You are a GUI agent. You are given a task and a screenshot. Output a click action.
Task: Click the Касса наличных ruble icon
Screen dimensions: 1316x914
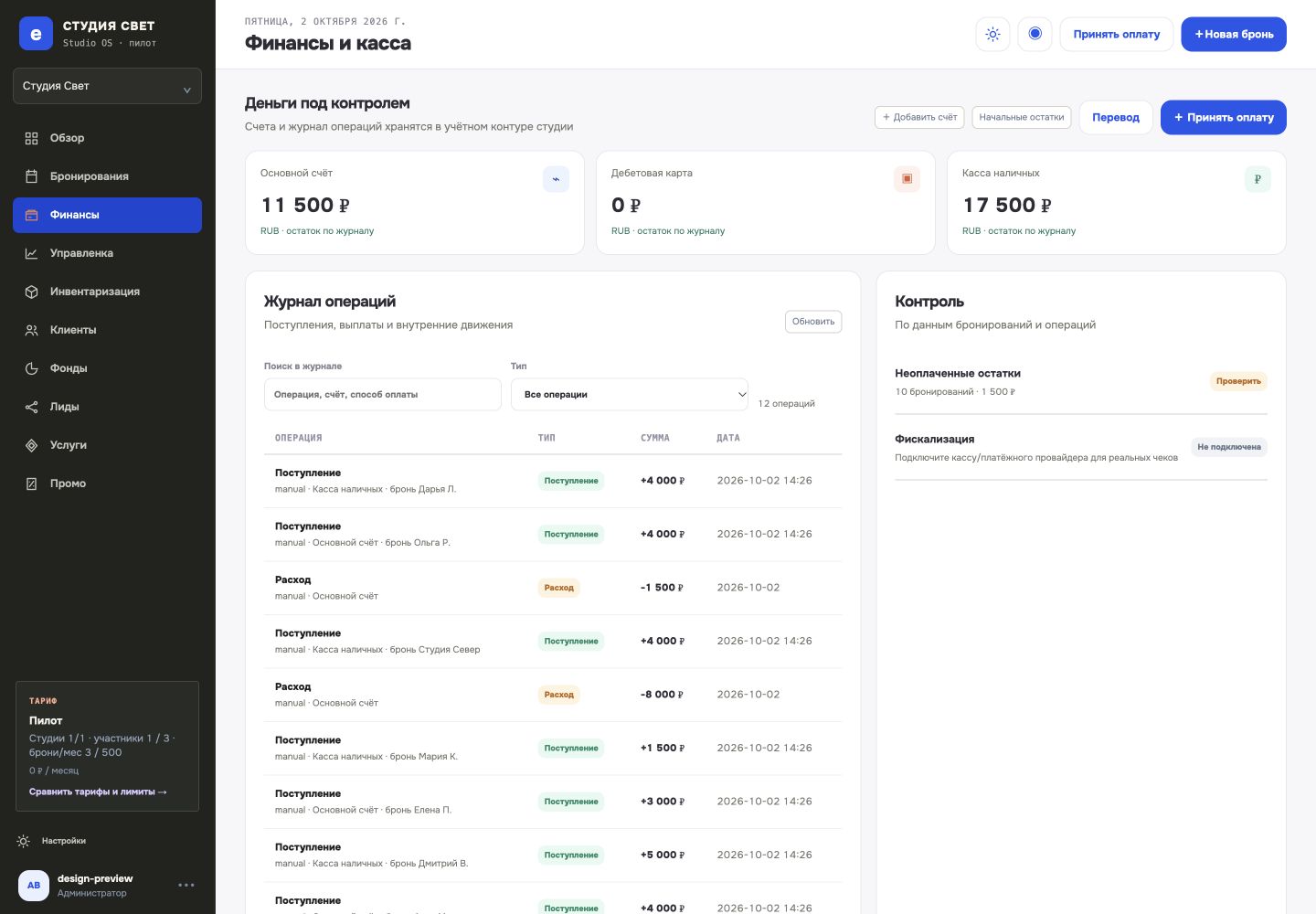click(x=1258, y=179)
